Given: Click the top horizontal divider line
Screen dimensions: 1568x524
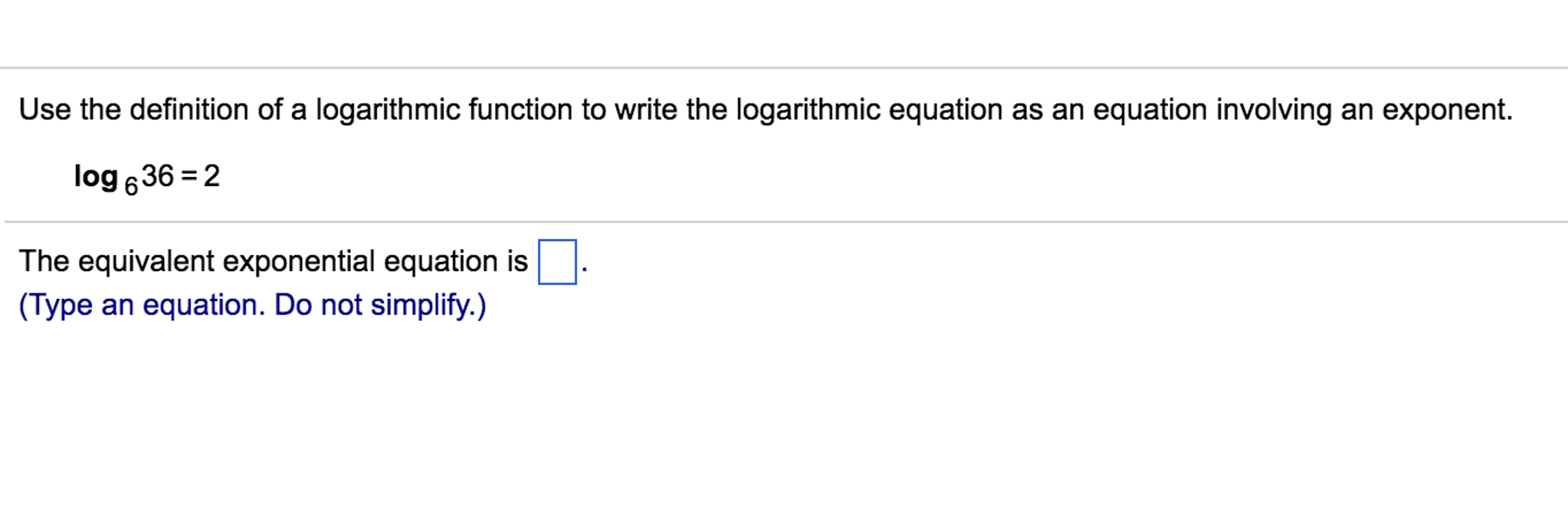Looking at the screenshot, I should [x=784, y=64].
